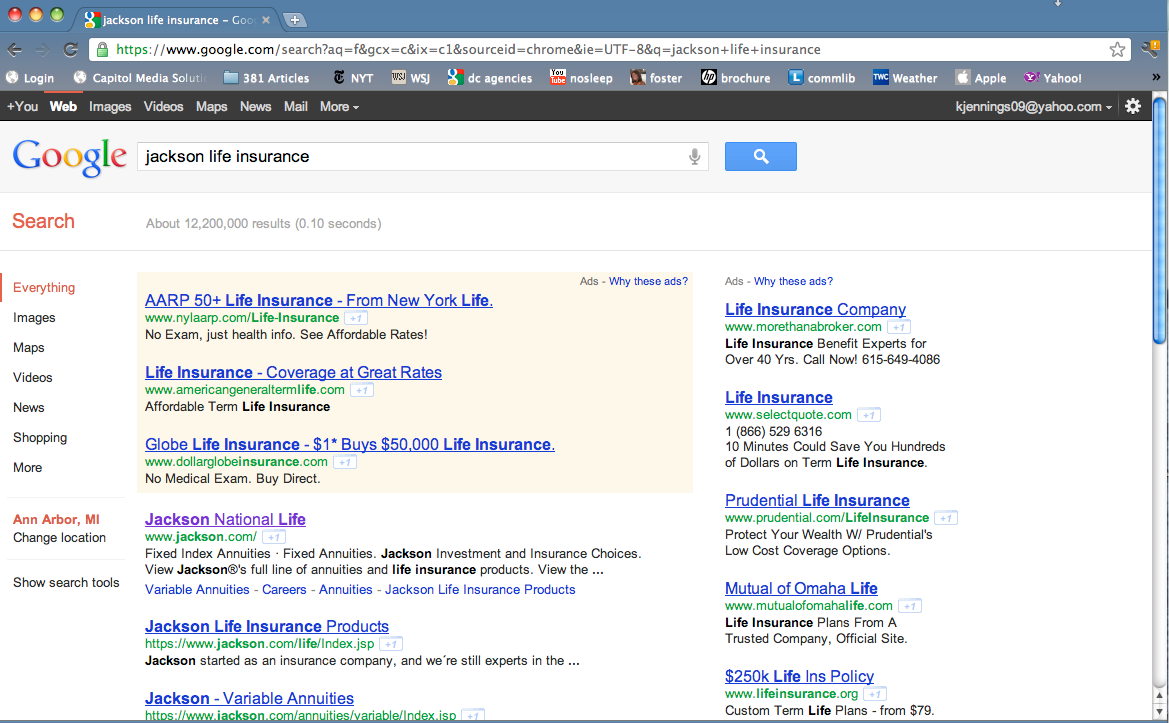Open Variable Annuities sitelink
Image resolution: width=1169 pixels, height=723 pixels.
[x=197, y=590]
